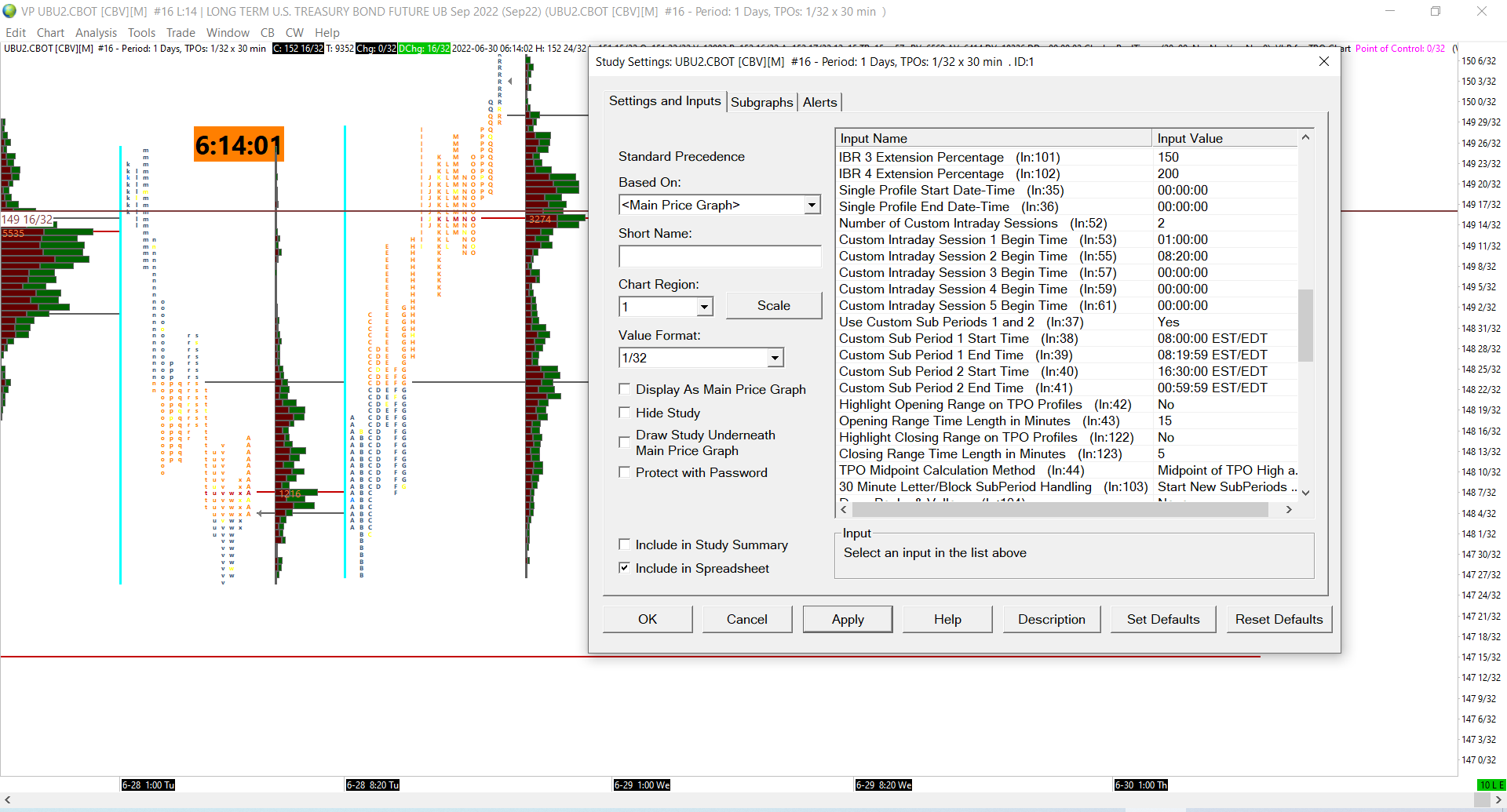Uncheck Include in Spreadsheet
This screenshot has width=1507, height=812.
(625, 568)
